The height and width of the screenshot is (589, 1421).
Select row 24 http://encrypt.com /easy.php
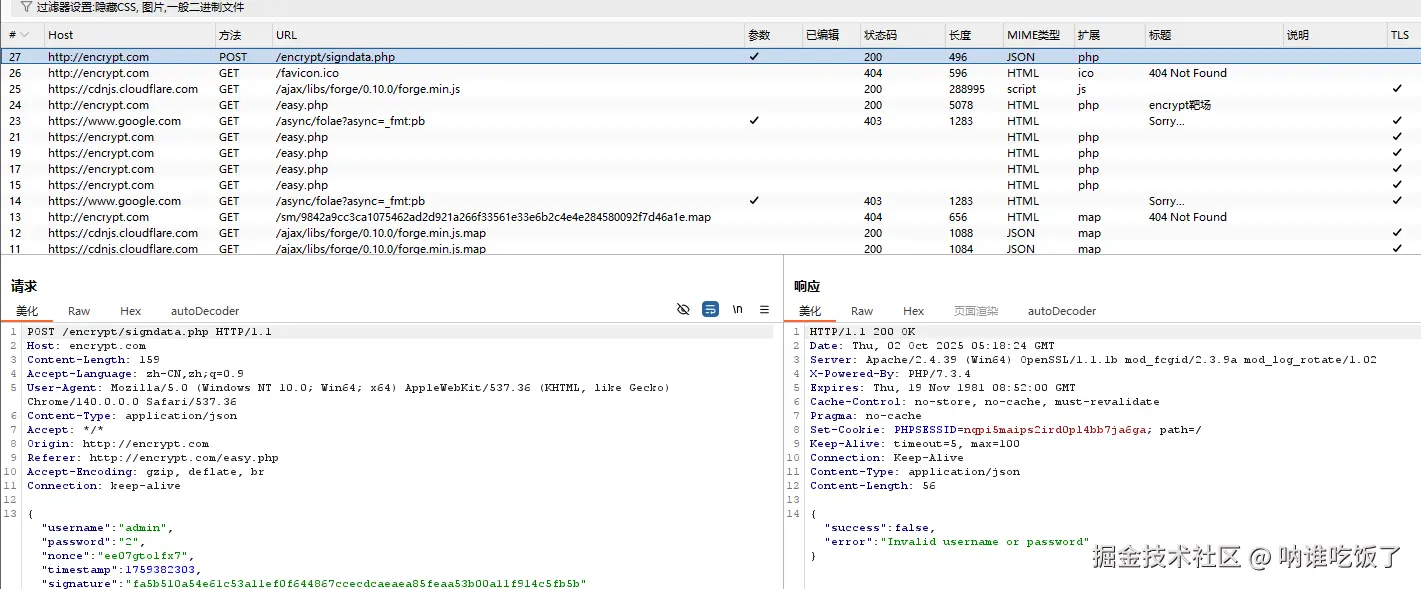pos(710,105)
